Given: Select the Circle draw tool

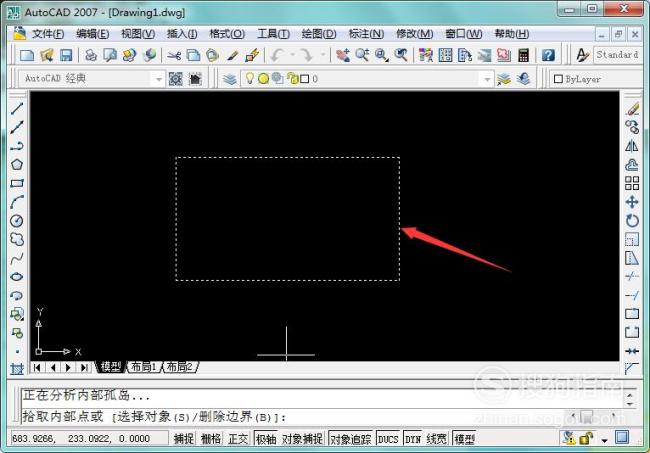Looking at the screenshot, I should [17, 221].
